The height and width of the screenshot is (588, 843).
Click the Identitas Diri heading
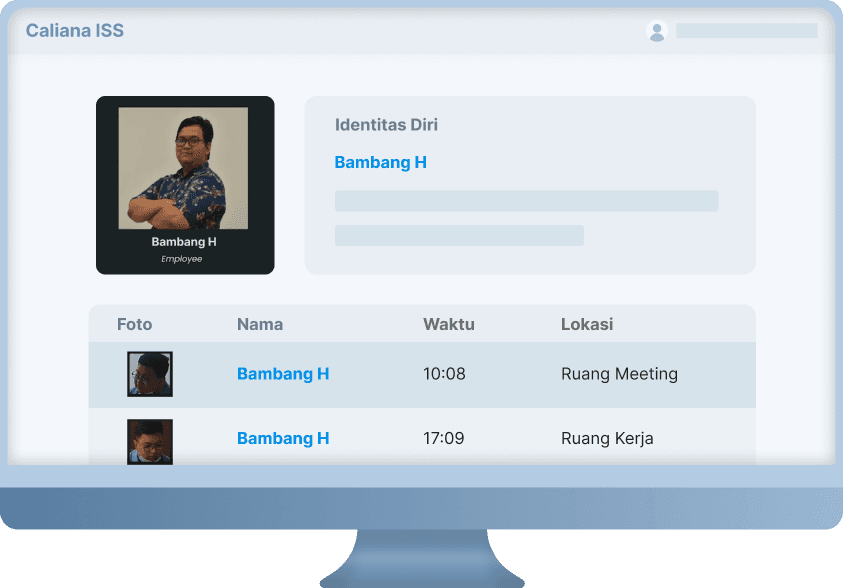386,125
